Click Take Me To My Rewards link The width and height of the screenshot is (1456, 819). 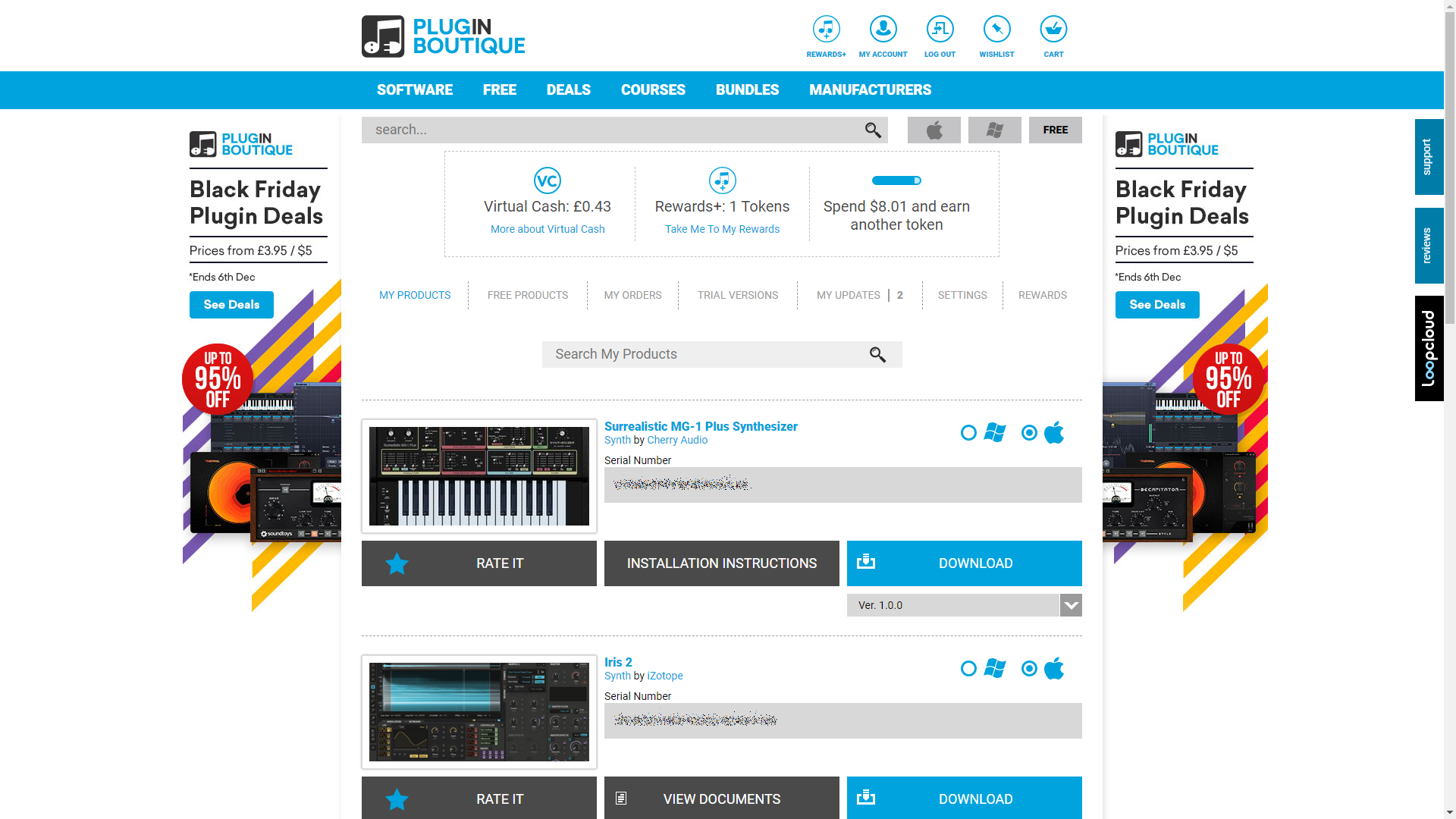click(722, 229)
